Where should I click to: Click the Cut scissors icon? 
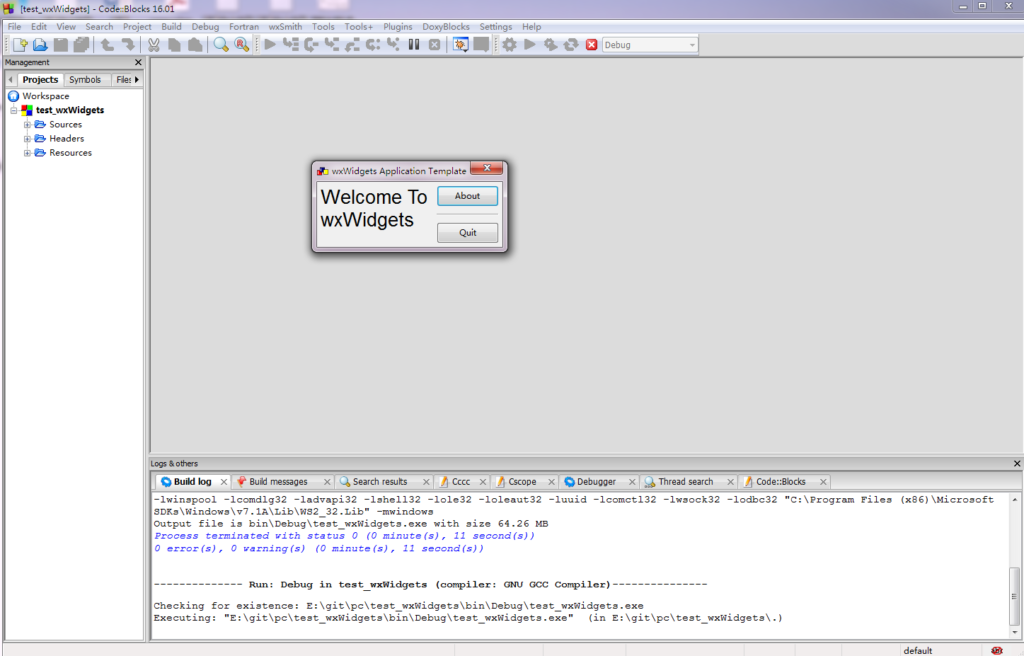pos(153,44)
